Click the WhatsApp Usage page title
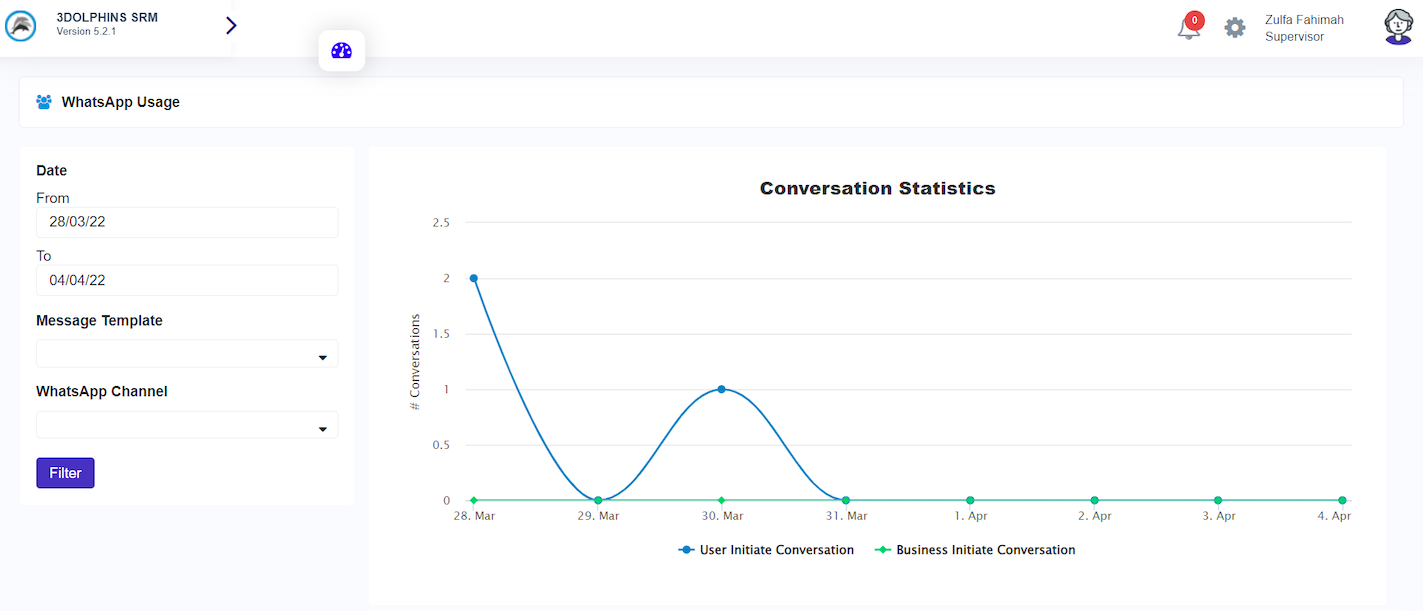 (x=120, y=102)
